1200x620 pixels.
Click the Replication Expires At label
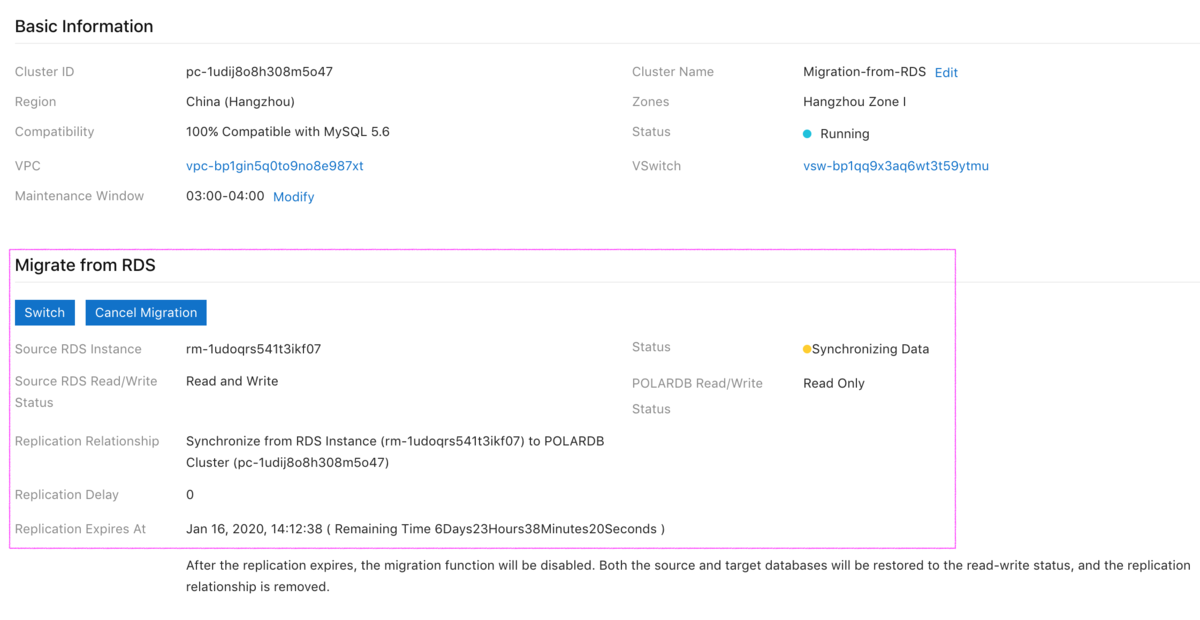[x=80, y=529]
